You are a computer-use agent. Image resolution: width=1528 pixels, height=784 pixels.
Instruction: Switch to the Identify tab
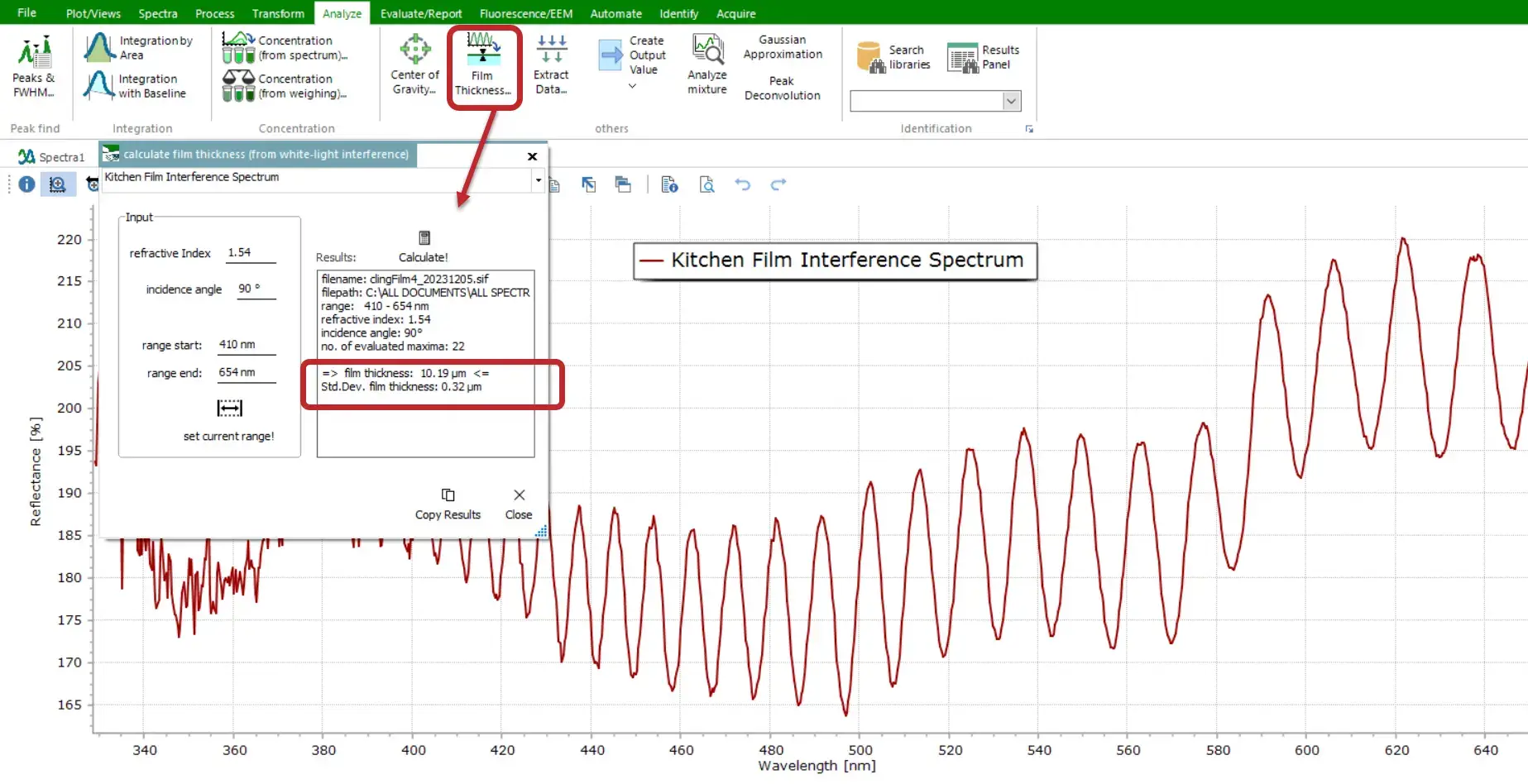(x=678, y=13)
